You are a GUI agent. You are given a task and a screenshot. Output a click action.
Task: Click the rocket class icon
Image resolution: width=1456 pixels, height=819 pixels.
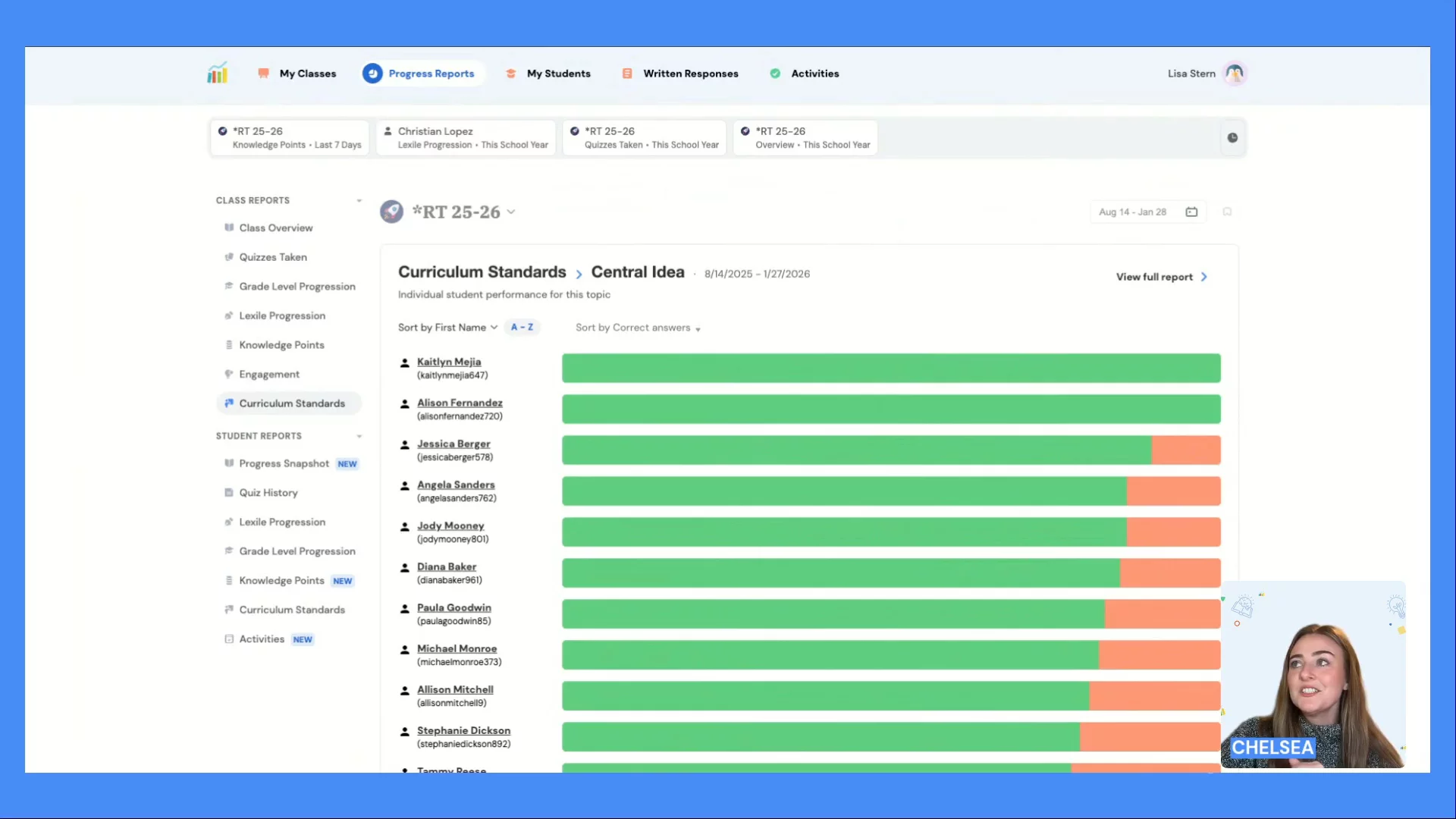391,212
